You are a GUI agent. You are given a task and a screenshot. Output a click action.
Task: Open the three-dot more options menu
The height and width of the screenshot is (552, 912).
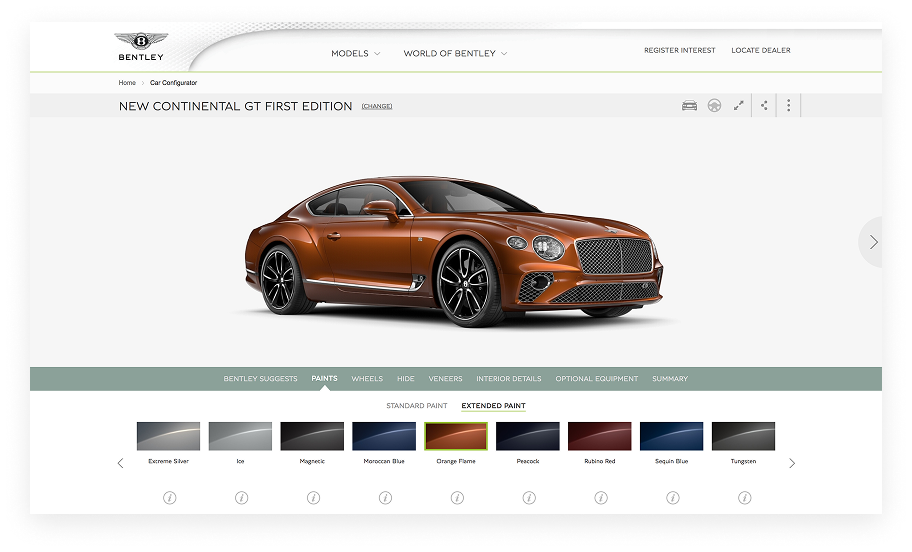[789, 105]
